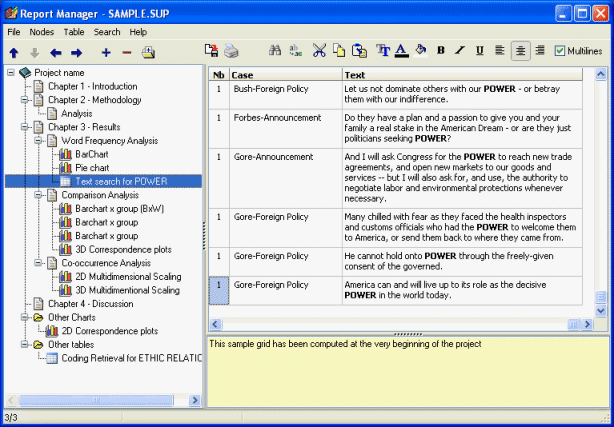Toggle the Multilines checkbox
The height and width of the screenshot is (427, 614).
tap(560, 51)
